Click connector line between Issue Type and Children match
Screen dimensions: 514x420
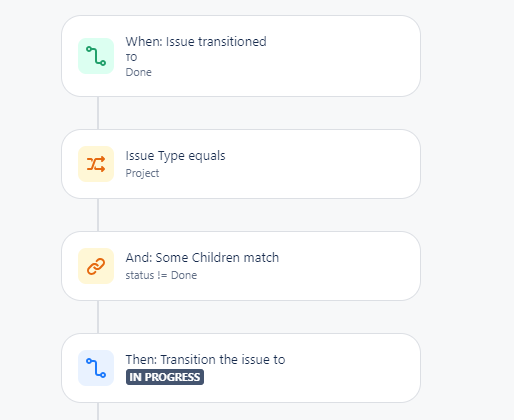click(98, 215)
